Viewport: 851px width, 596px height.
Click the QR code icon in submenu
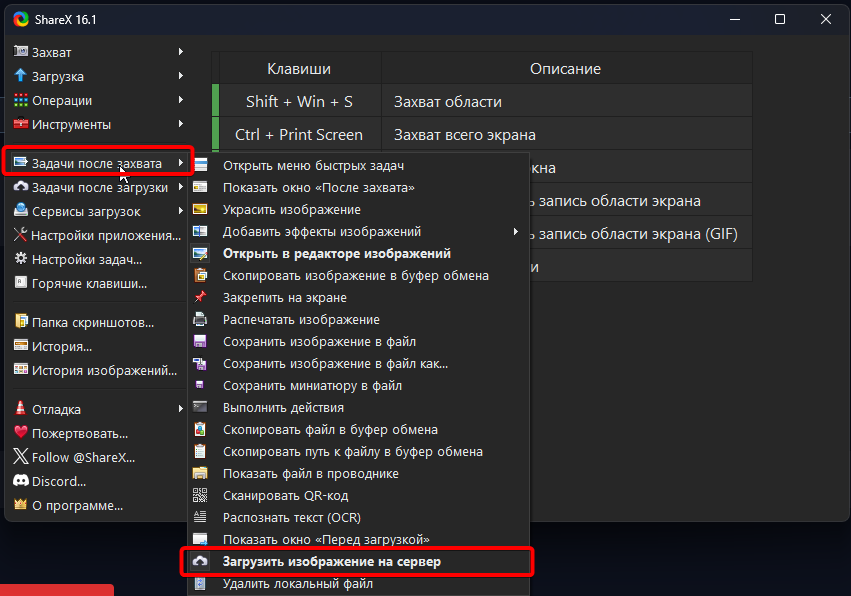(x=200, y=495)
